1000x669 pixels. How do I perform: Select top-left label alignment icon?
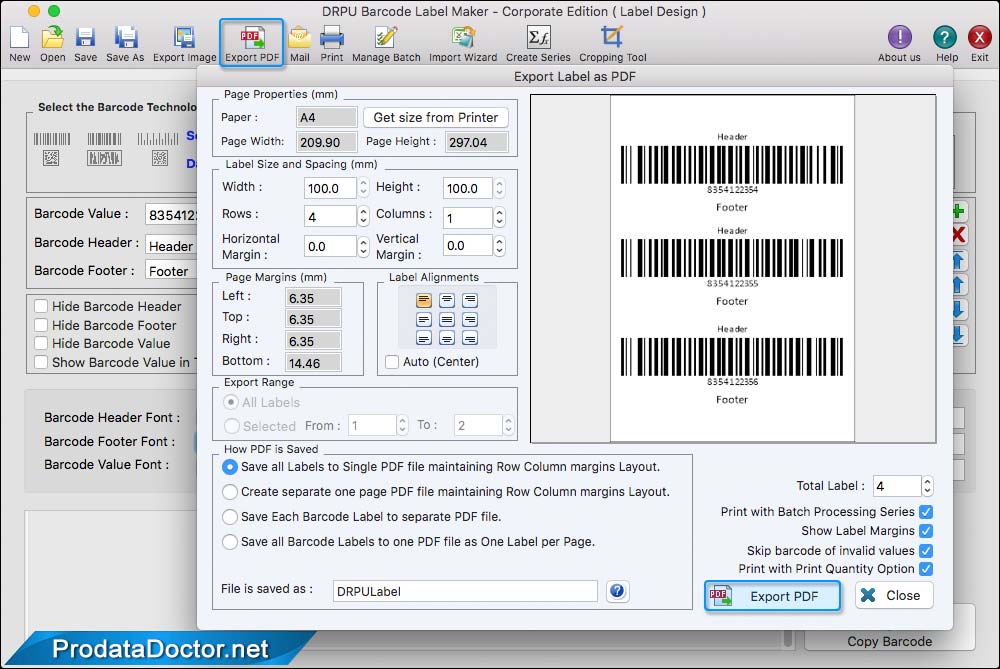click(424, 300)
